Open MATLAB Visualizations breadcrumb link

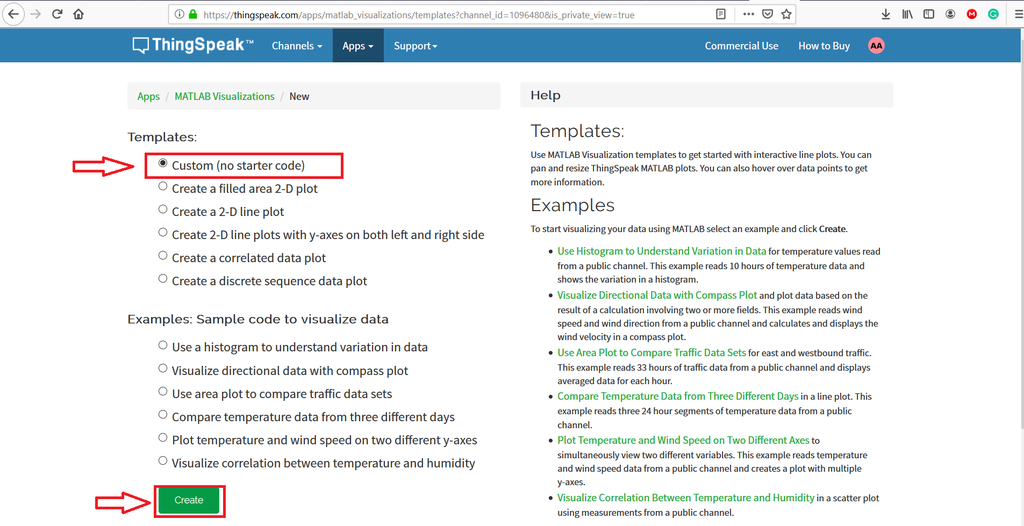(224, 96)
